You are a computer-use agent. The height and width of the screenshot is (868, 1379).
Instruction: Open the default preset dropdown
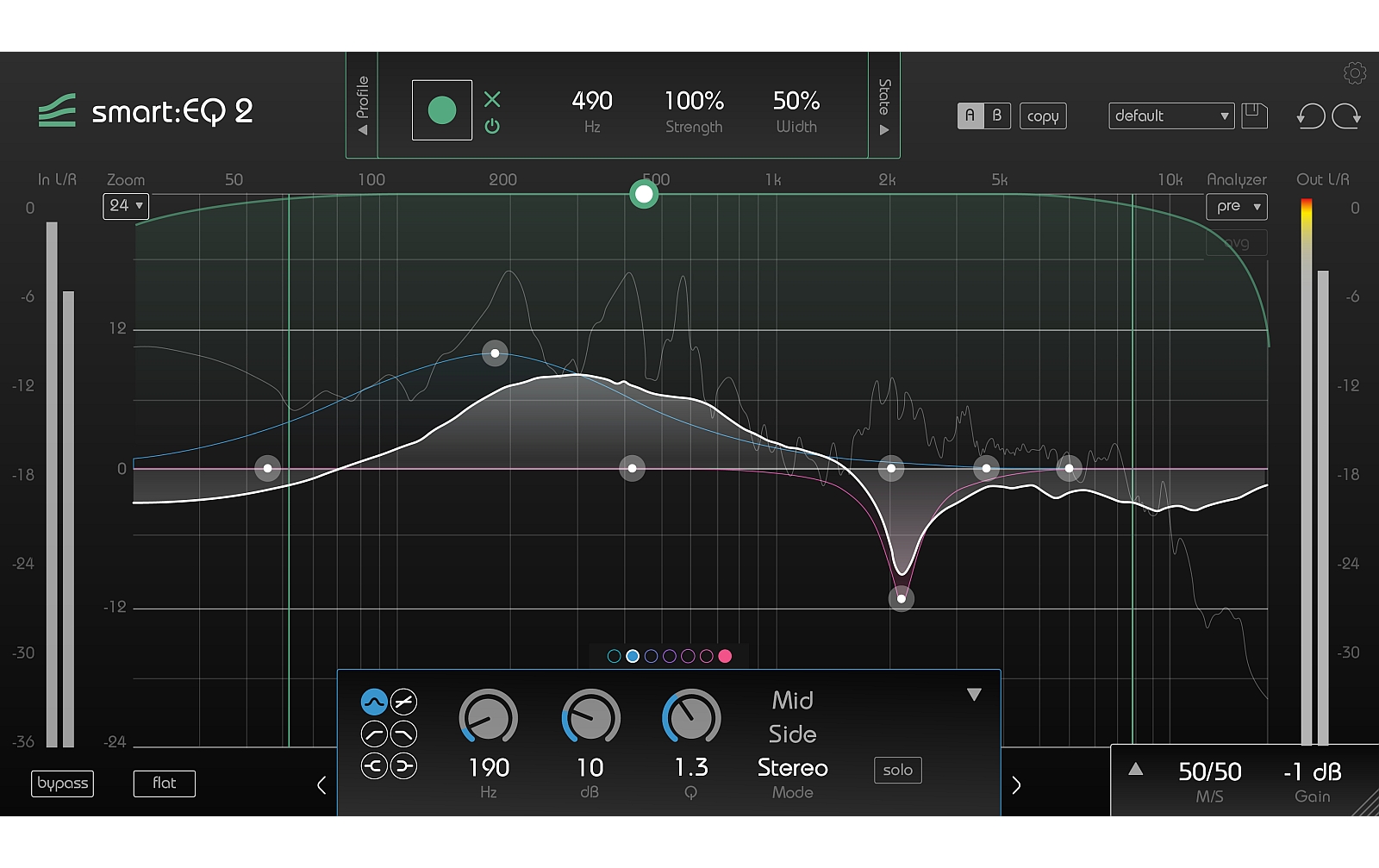1171,116
